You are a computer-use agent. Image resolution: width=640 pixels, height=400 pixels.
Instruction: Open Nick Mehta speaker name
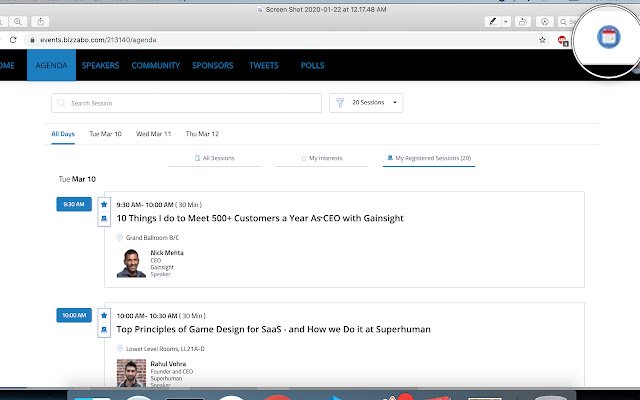point(167,253)
